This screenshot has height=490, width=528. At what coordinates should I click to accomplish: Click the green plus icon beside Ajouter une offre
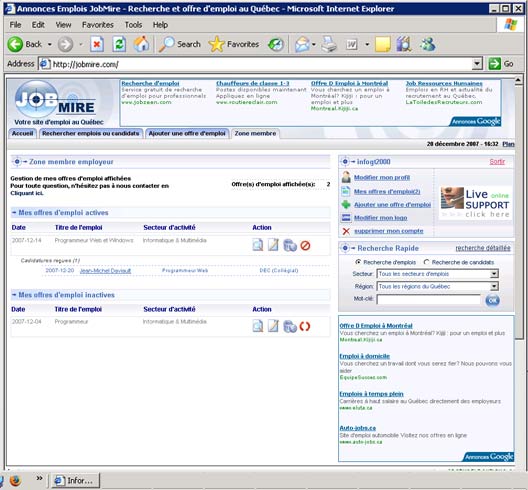[x=346, y=204]
